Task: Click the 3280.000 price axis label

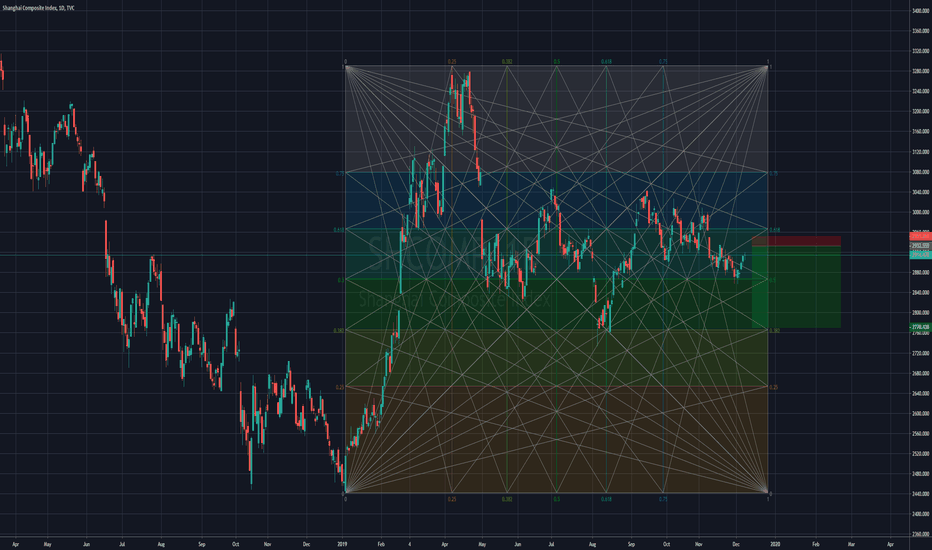Action: 921,71
